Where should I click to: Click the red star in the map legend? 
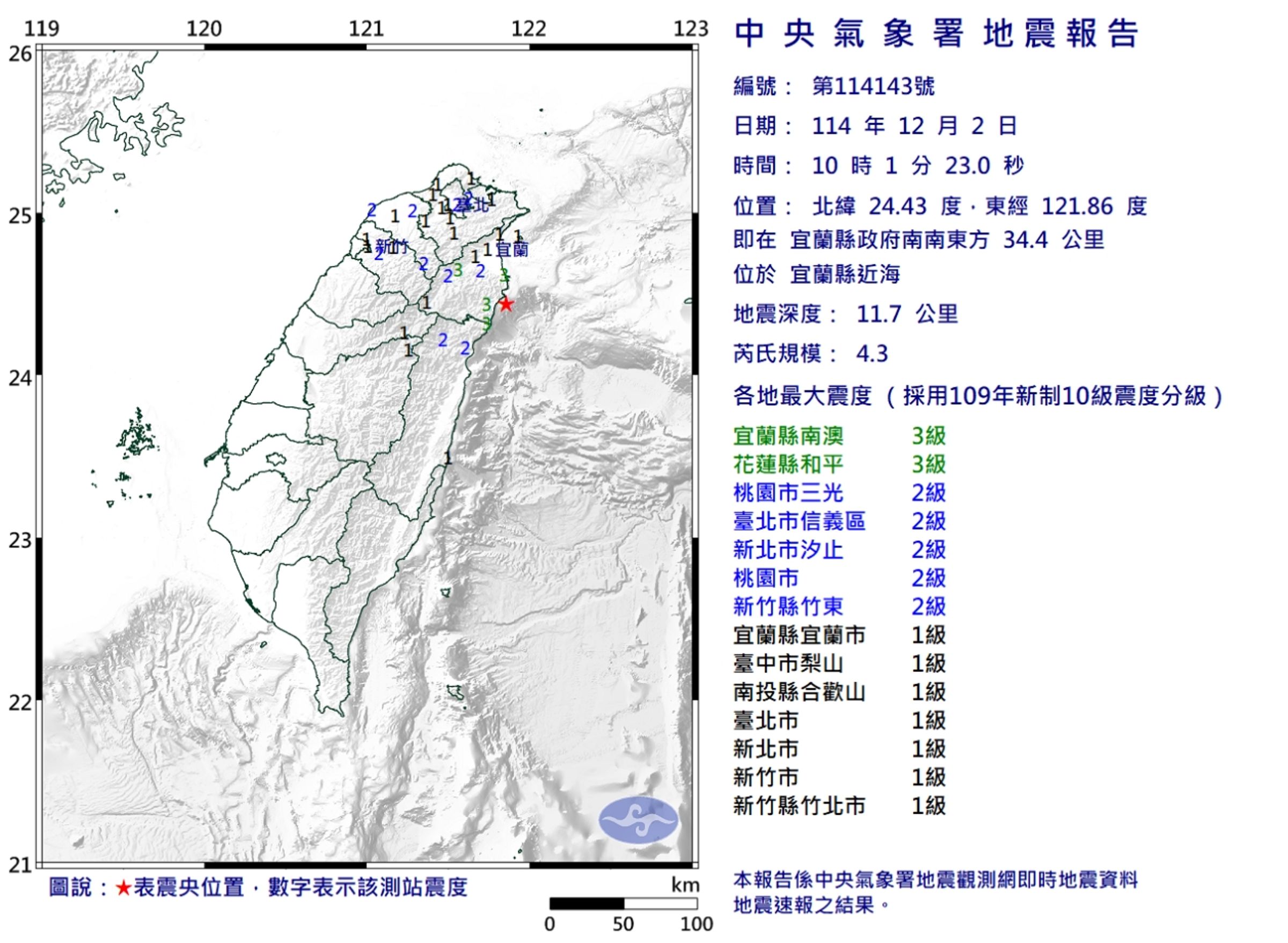coord(123,888)
